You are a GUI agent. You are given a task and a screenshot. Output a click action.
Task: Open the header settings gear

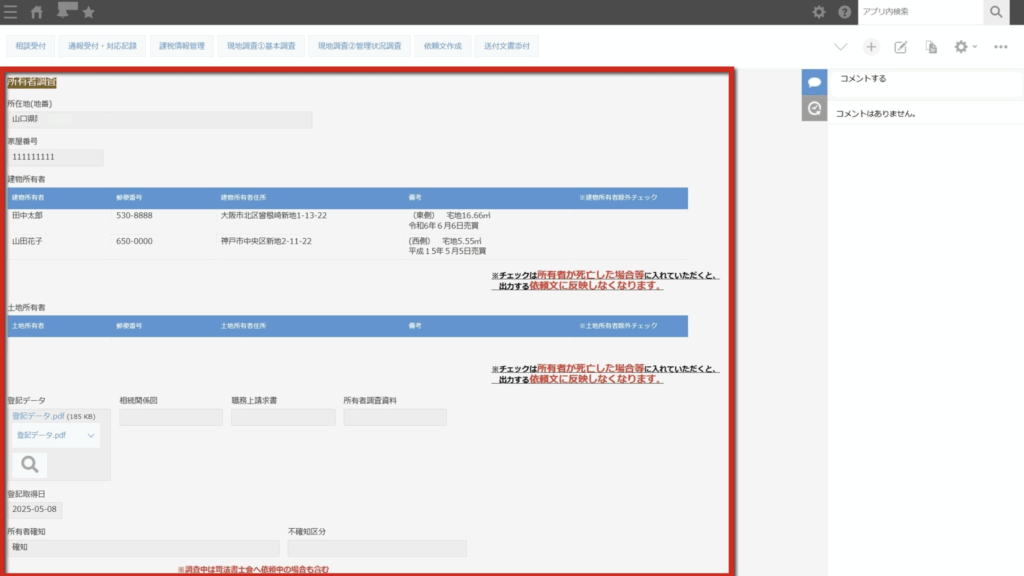coord(818,12)
